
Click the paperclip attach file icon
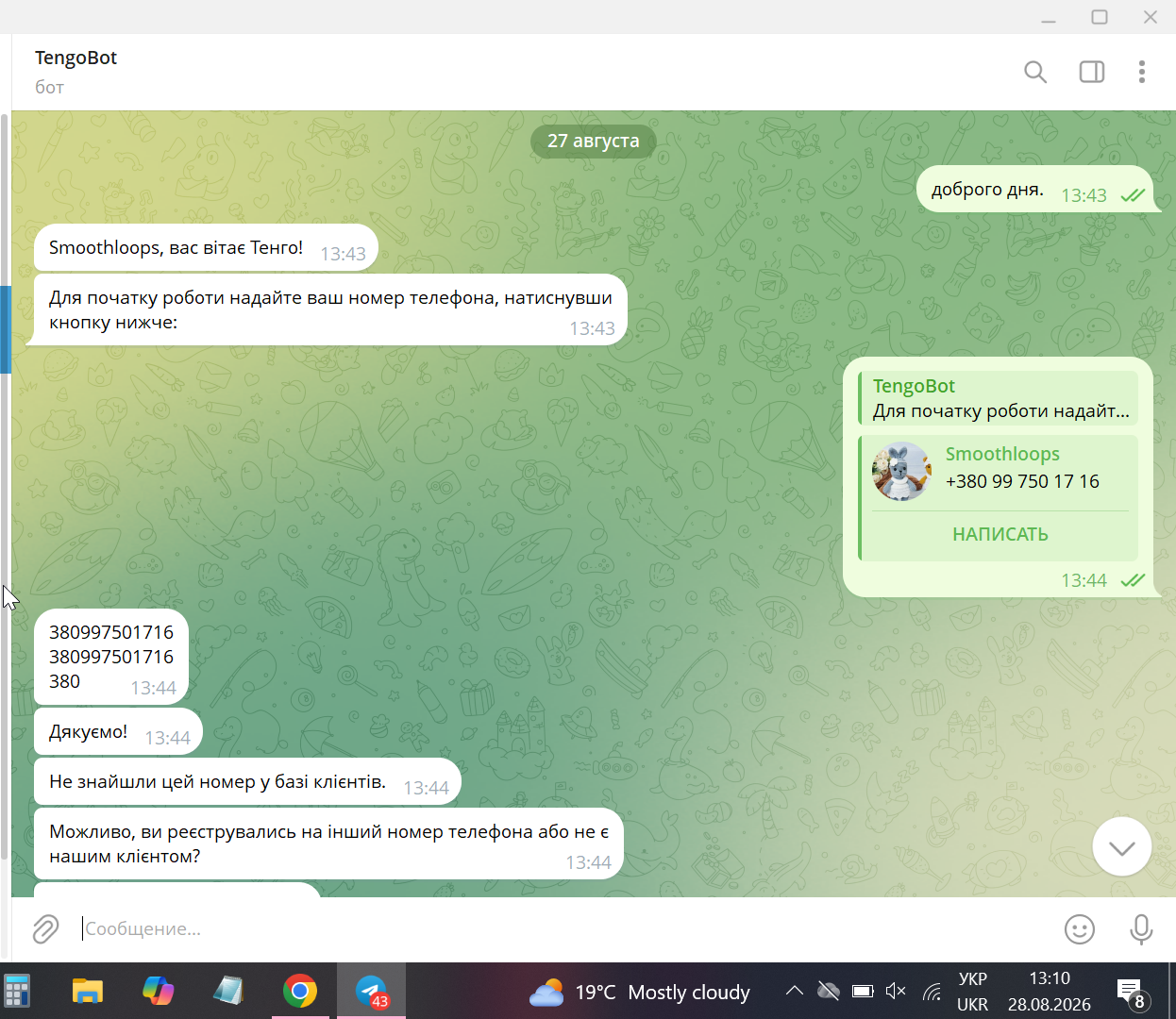pos(45,928)
